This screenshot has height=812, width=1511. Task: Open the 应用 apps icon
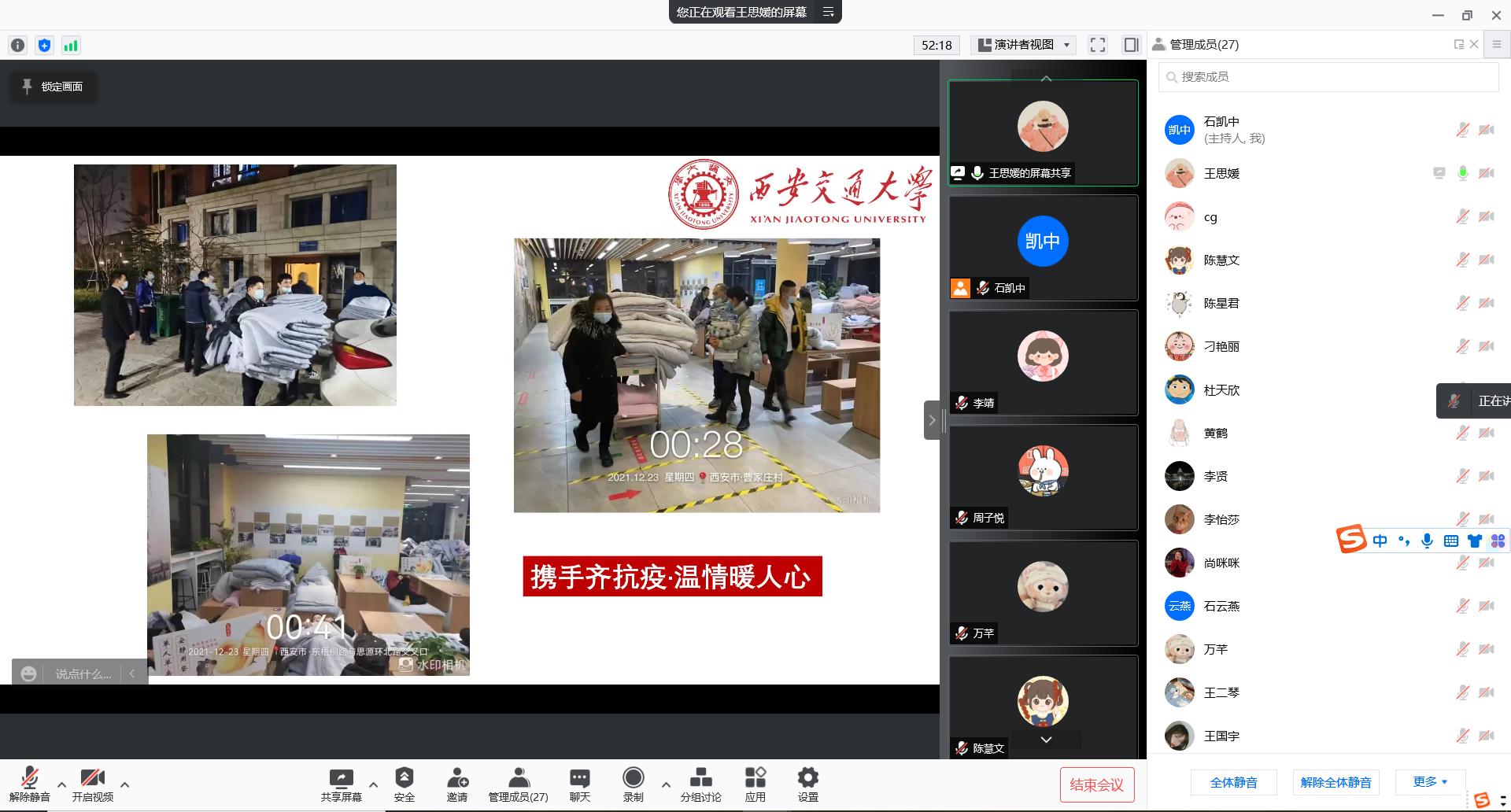pos(755,778)
